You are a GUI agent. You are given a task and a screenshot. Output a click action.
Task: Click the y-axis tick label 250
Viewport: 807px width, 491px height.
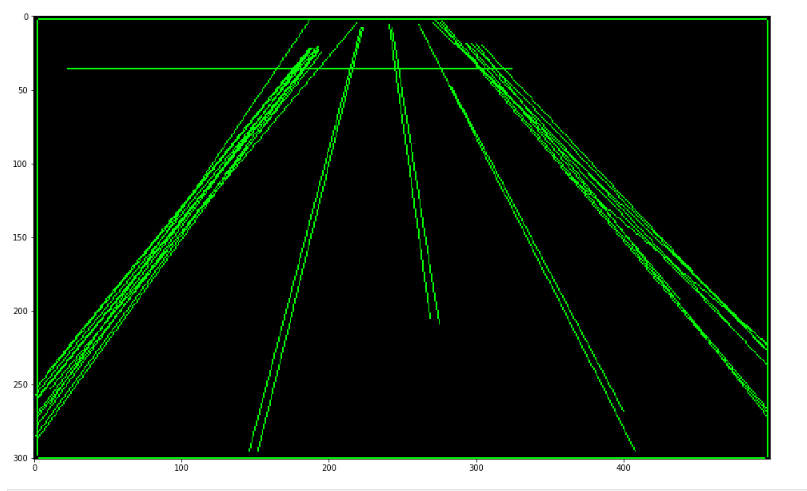21,385
